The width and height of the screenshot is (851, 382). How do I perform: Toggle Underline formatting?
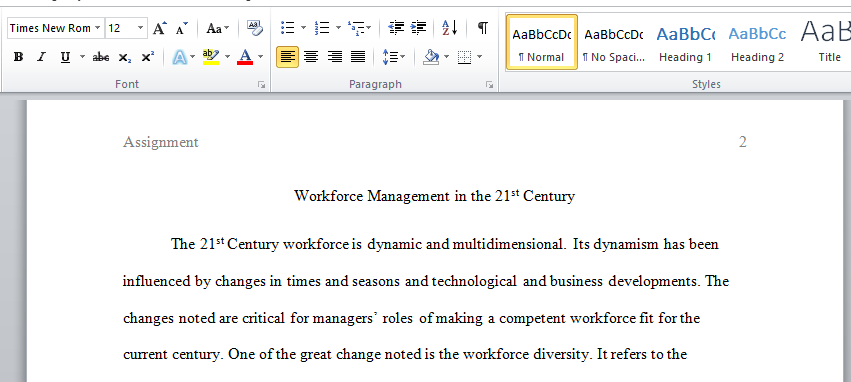point(66,57)
